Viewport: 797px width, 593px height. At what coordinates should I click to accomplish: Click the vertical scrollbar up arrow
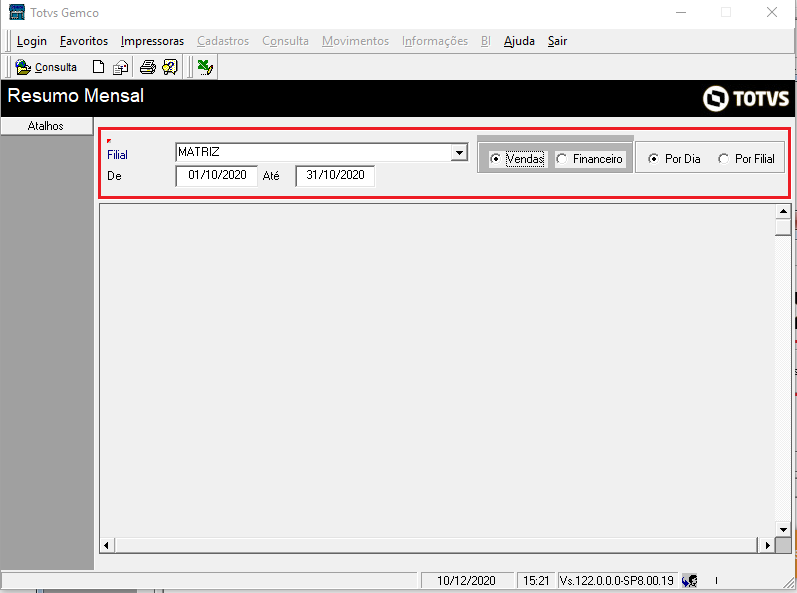tap(783, 211)
